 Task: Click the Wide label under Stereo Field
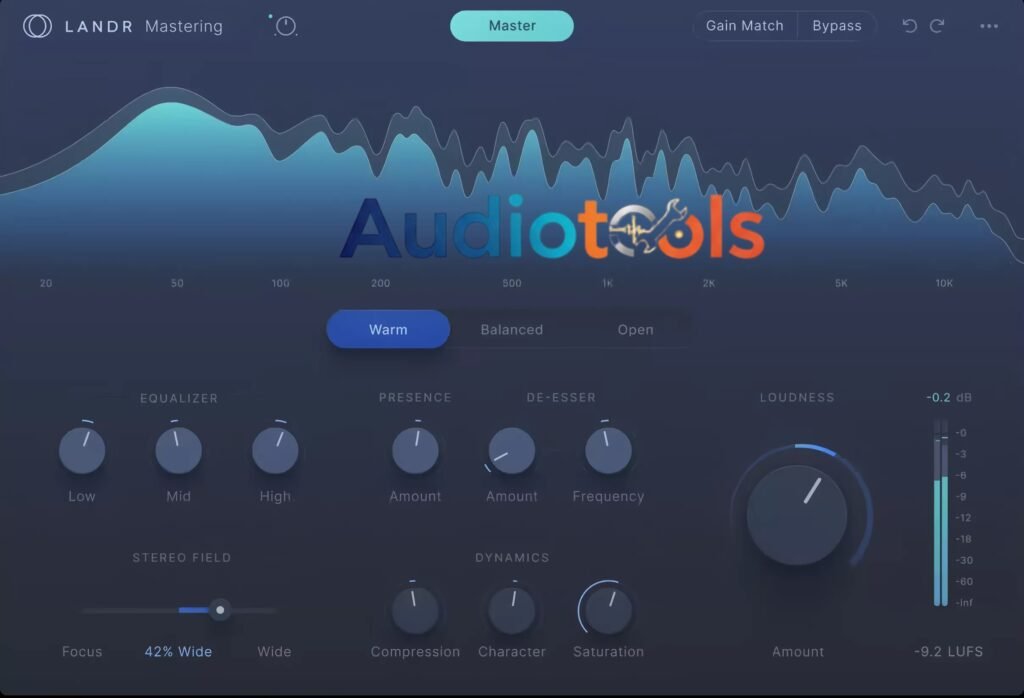point(274,652)
